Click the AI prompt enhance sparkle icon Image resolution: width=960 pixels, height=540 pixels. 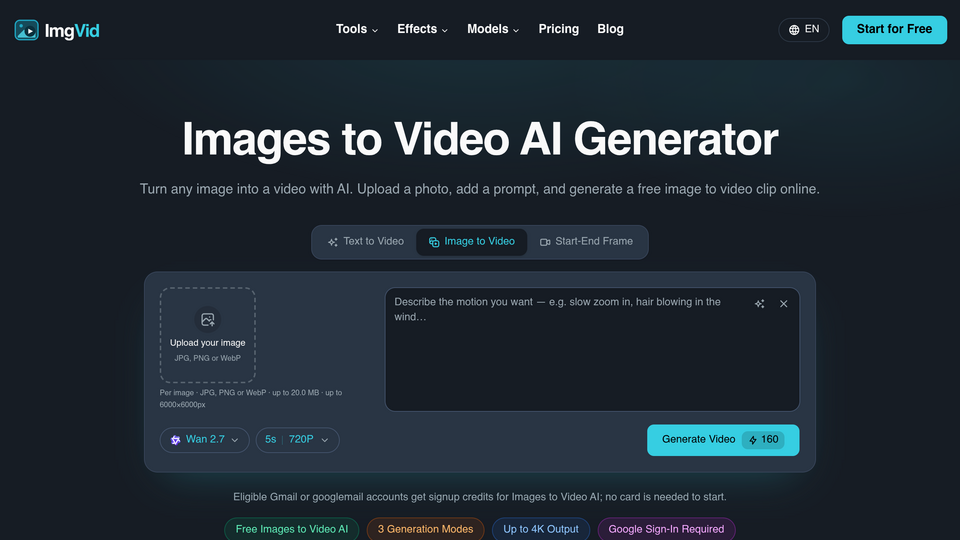(759, 304)
